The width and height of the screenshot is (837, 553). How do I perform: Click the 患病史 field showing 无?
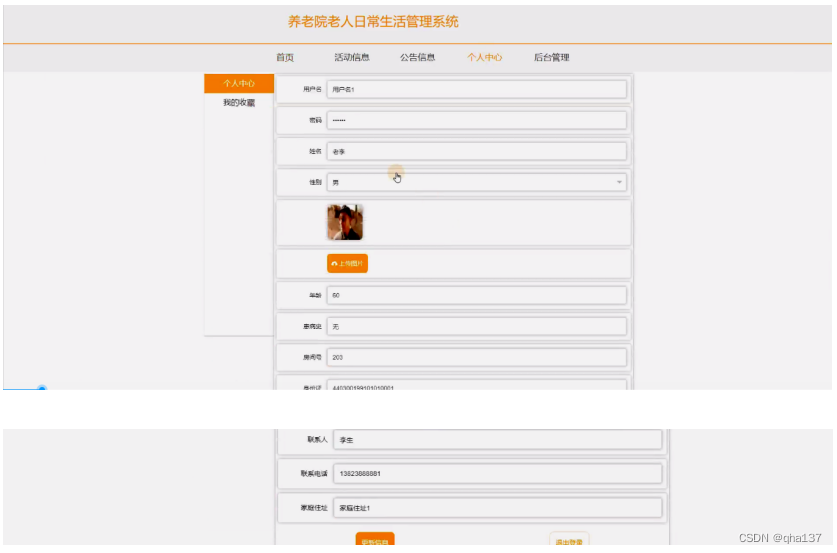click(476, 326)
